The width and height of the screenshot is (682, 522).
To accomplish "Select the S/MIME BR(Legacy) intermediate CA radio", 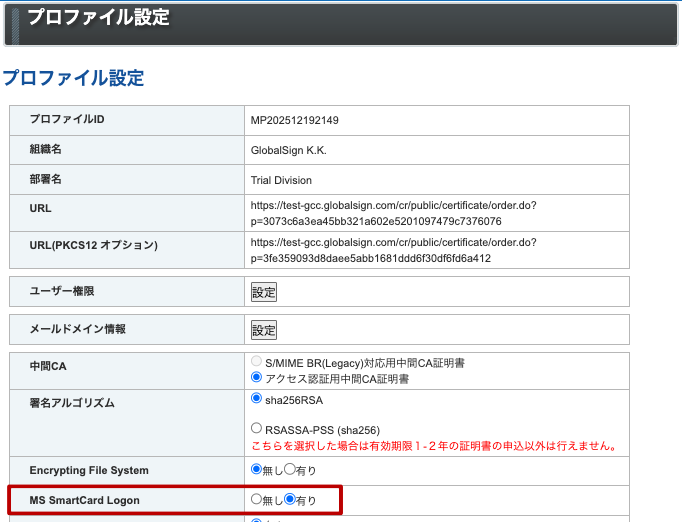I will coord(257,362).
